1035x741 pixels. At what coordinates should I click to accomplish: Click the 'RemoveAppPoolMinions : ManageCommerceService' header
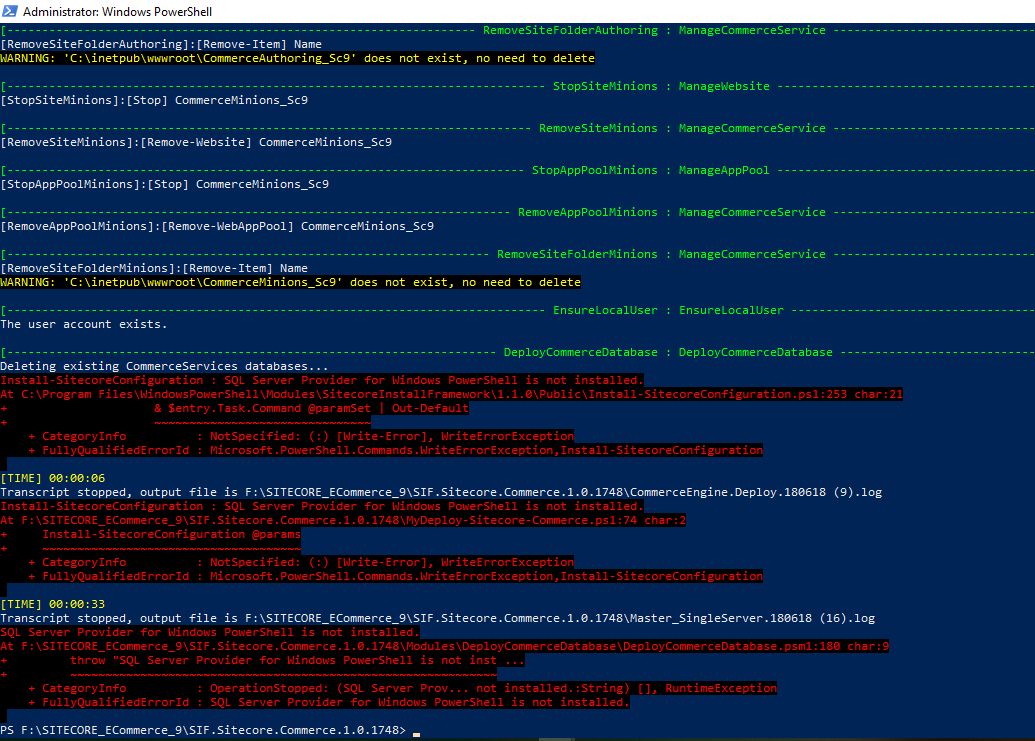pos(671,212)
